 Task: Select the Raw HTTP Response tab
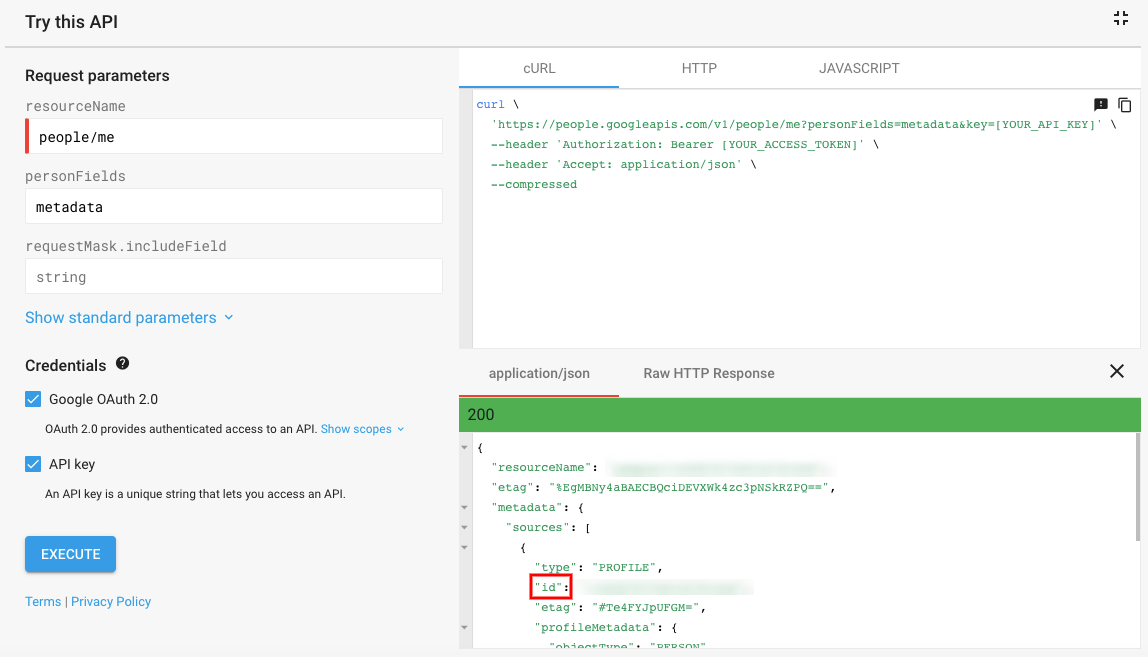point(709,374)
